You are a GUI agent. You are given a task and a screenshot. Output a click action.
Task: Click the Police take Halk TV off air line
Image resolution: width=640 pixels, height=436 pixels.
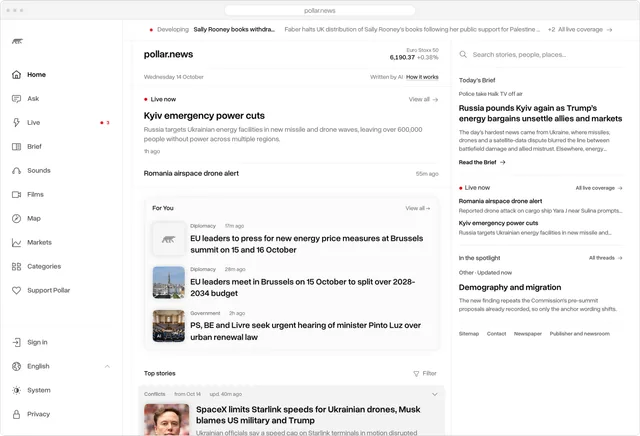(x=491, y=94)
